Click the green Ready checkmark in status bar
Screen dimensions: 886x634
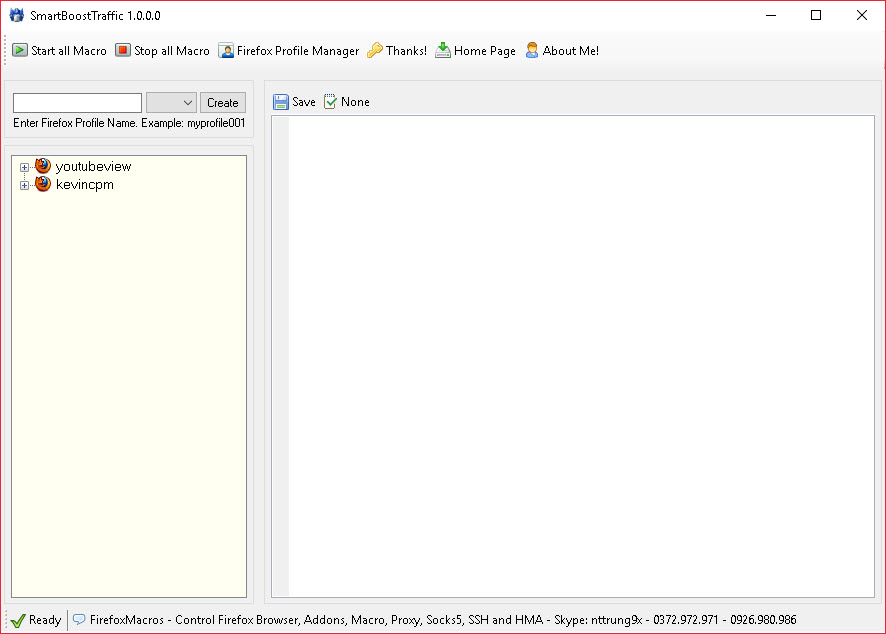(17, 620)
